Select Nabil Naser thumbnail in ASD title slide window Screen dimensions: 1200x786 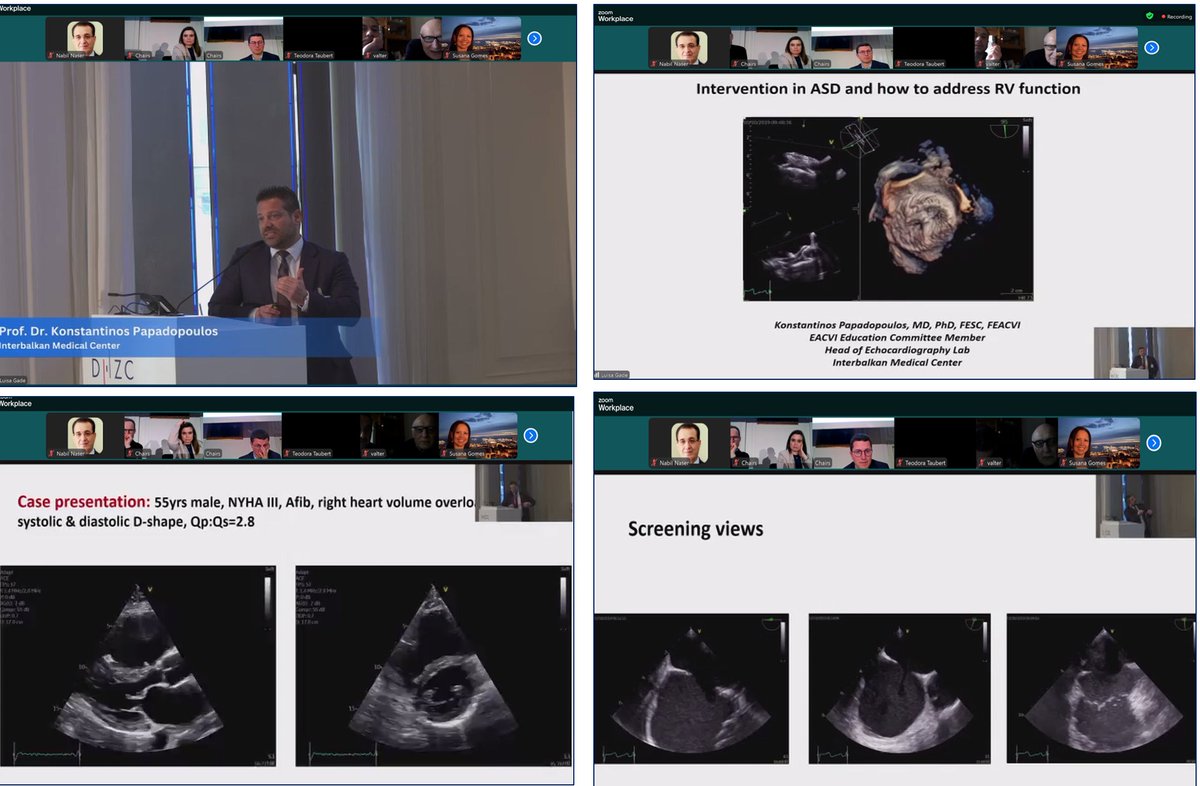[689, 47]
